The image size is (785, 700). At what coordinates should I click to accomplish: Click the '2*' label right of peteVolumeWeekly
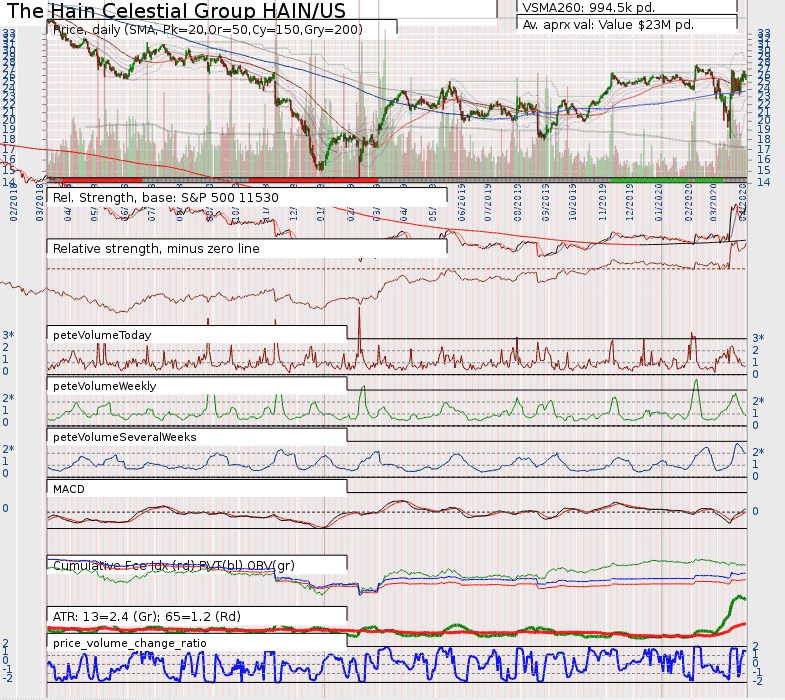[x=758, y=402]
